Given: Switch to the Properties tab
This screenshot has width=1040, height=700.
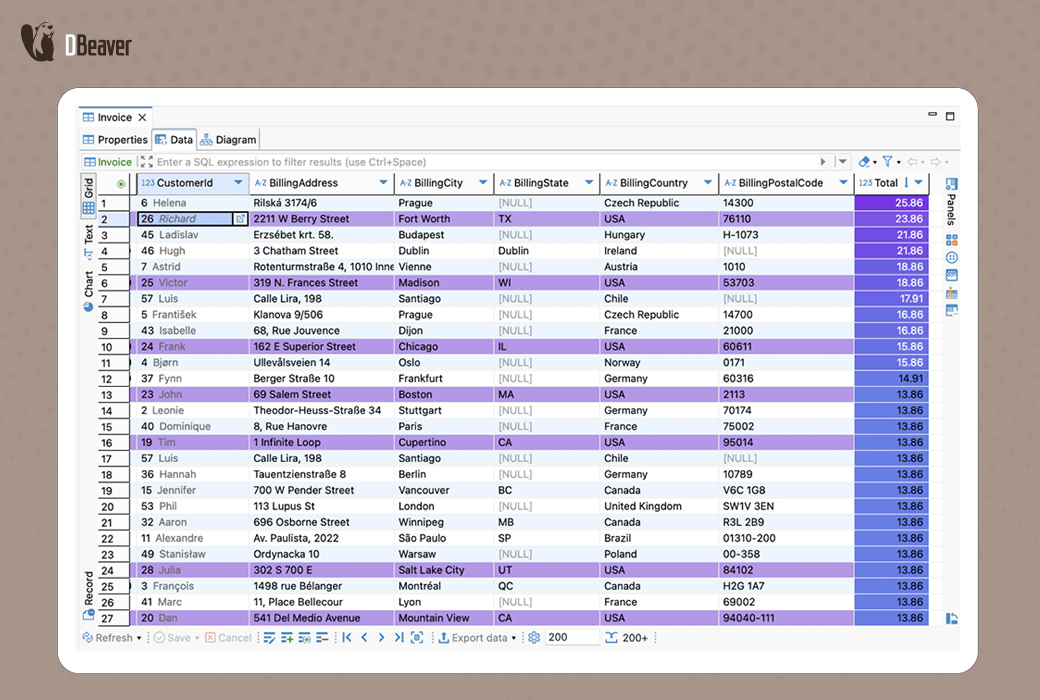Looking at the screenshot, I should coord(115,140).
